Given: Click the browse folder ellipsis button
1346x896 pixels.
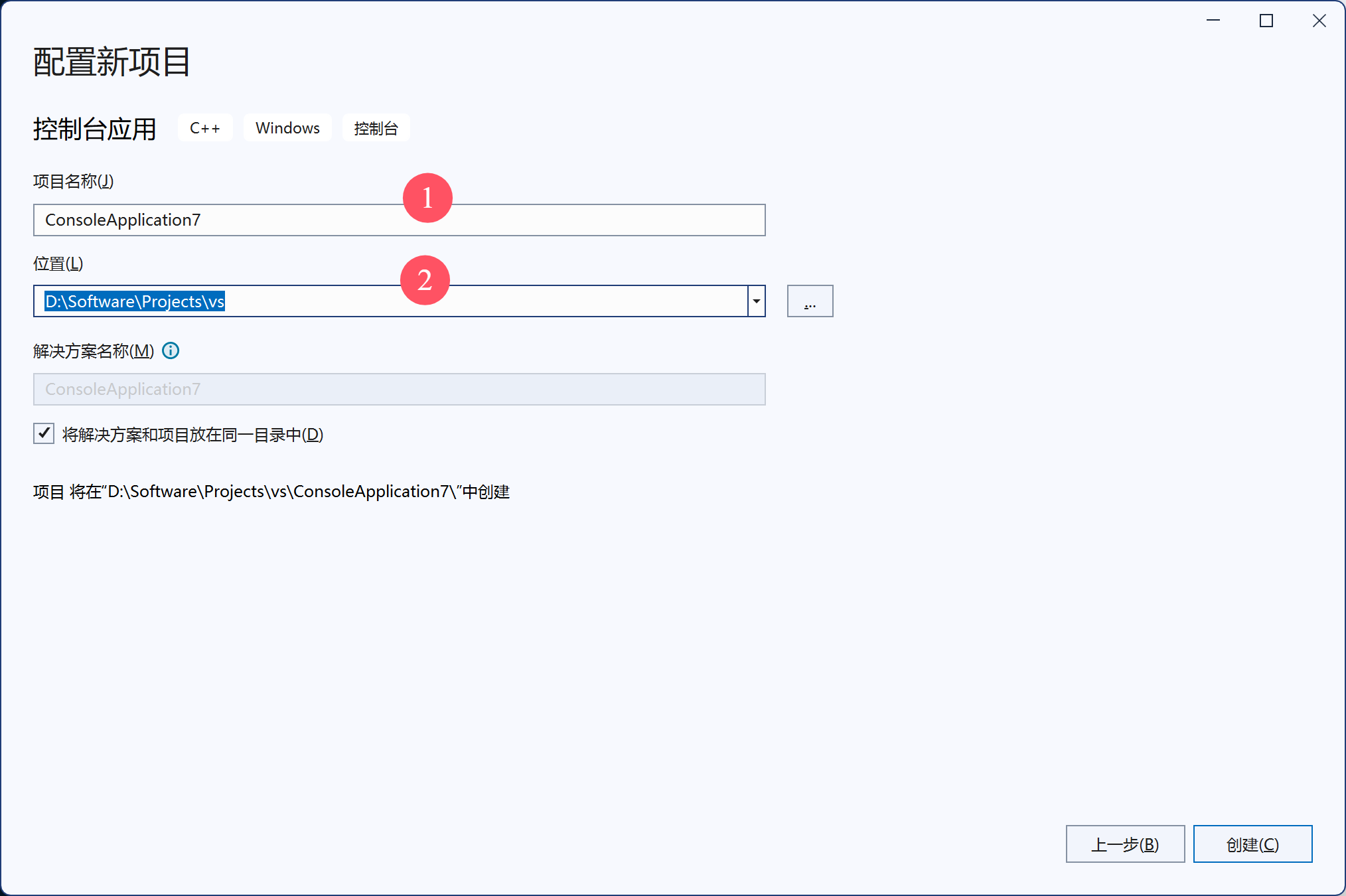Looking at the screenshot, I should [x=810, y=301].
